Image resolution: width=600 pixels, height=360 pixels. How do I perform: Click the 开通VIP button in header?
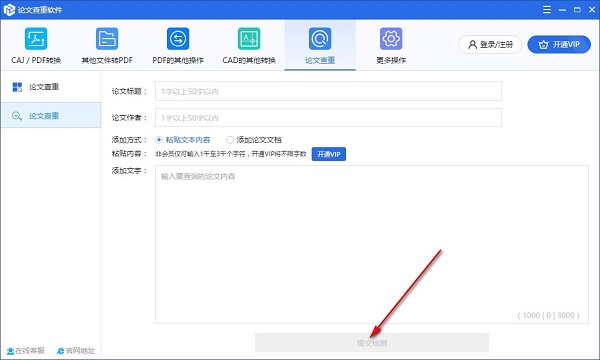(559, 44)
